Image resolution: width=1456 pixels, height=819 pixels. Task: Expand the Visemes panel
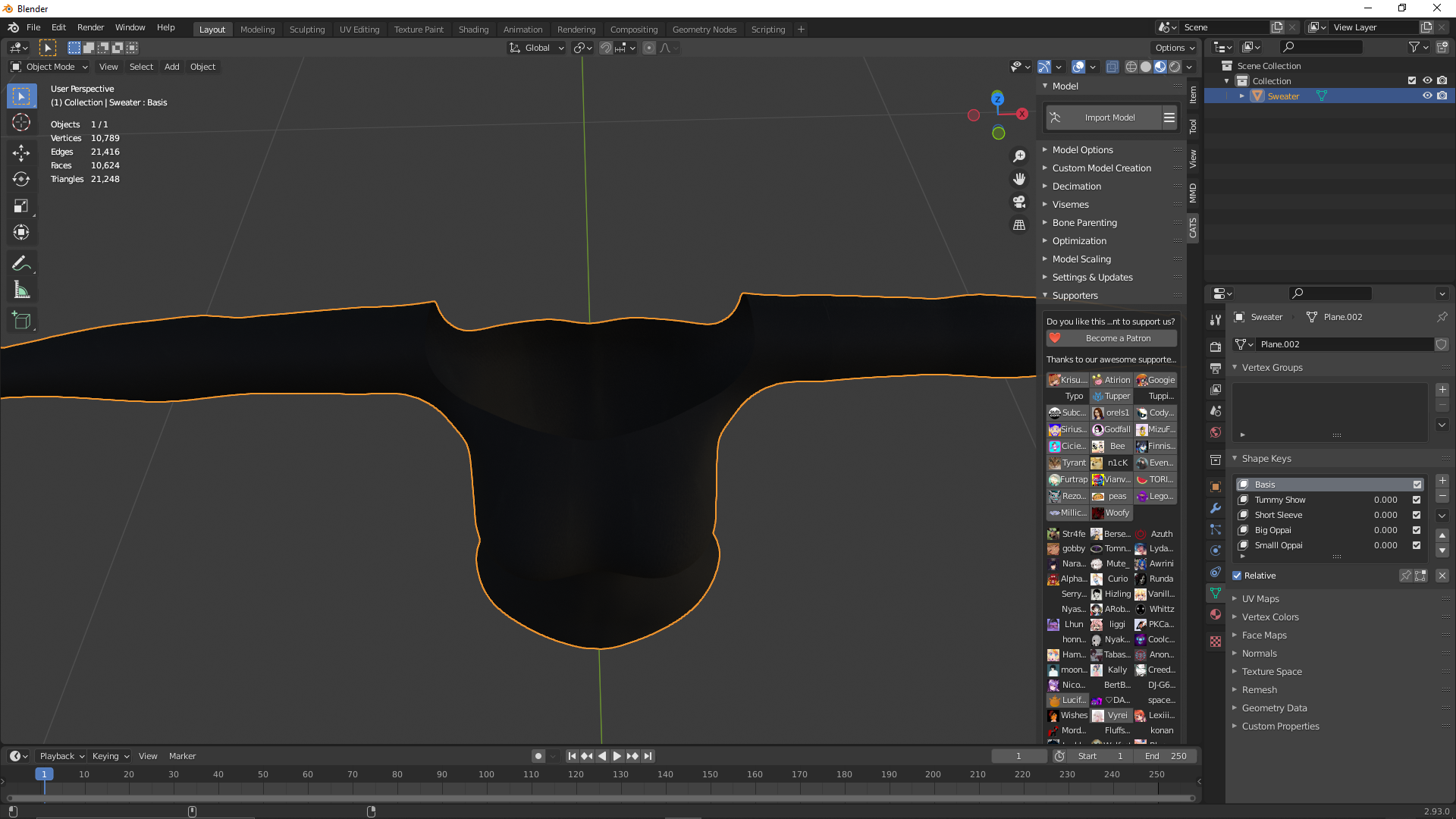1071,205
